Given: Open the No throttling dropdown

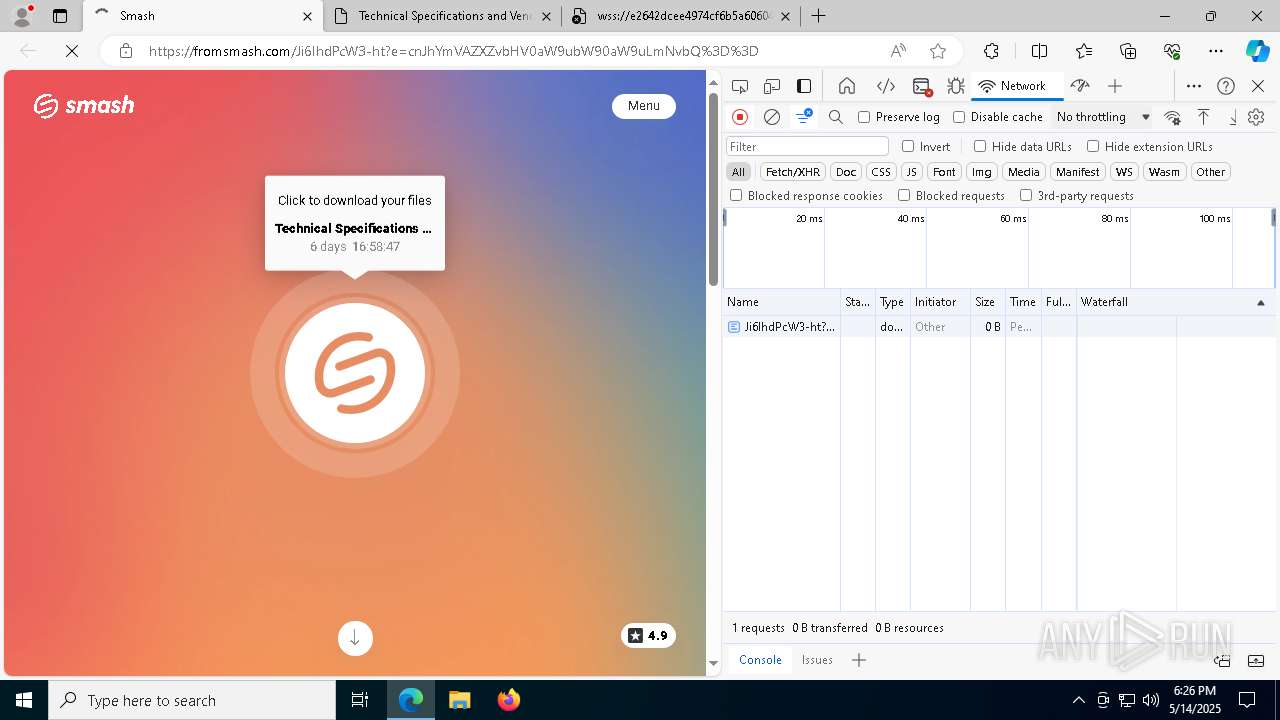Looking at the screenshot, I should 1103,117.
